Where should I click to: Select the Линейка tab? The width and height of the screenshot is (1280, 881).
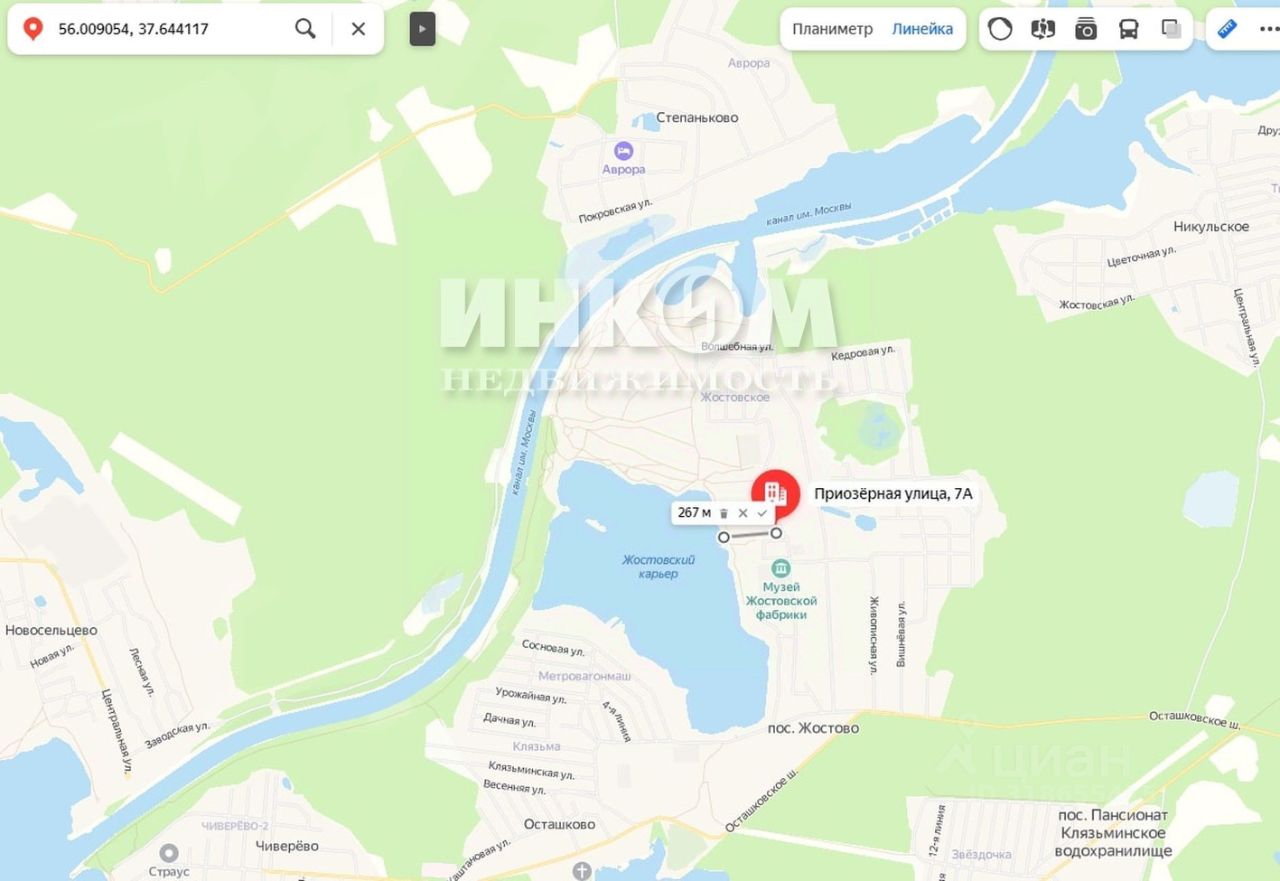(922, 29)
